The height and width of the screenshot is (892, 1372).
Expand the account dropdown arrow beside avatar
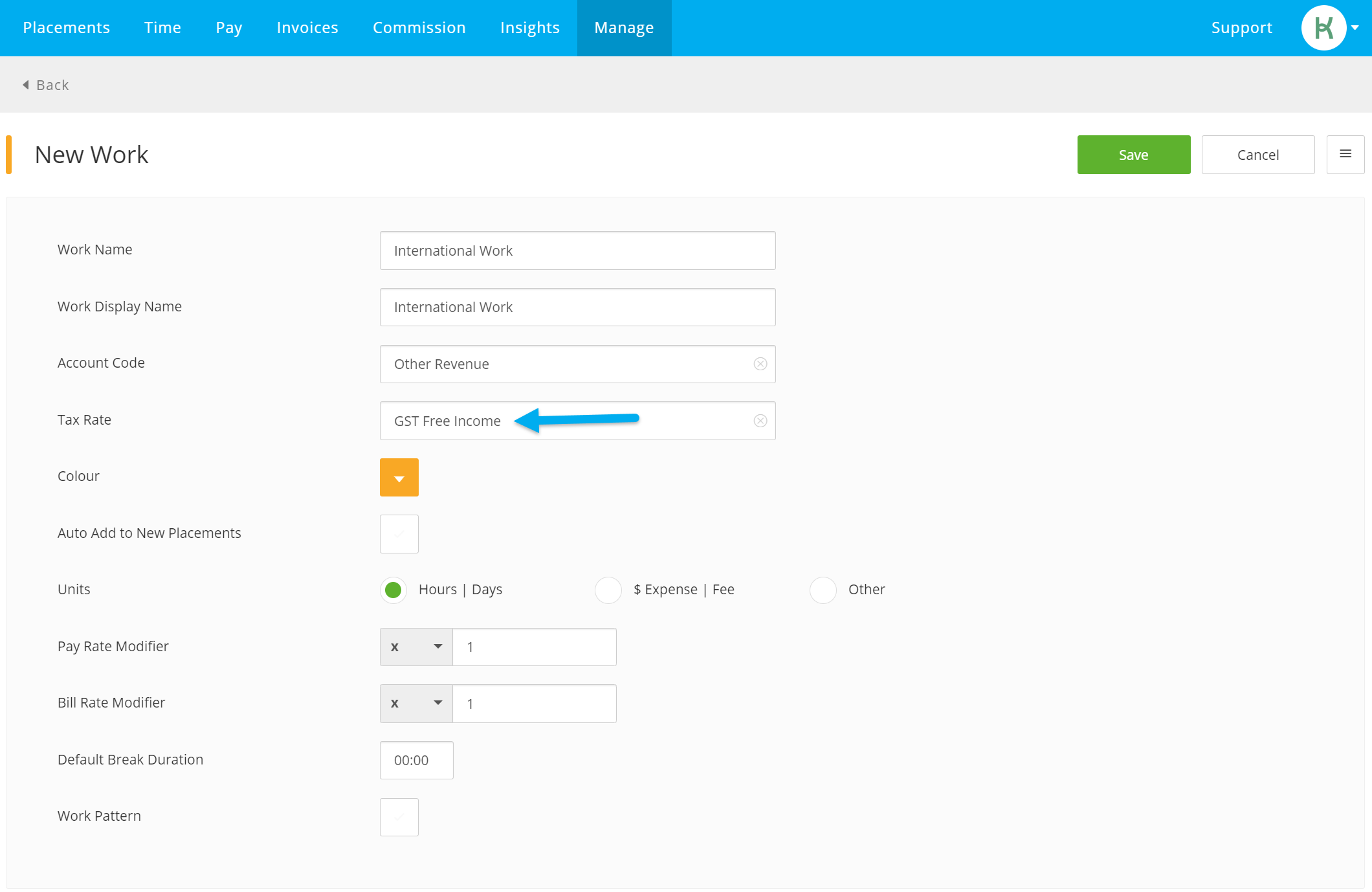pyautogui.click(x=1355, y=28)
